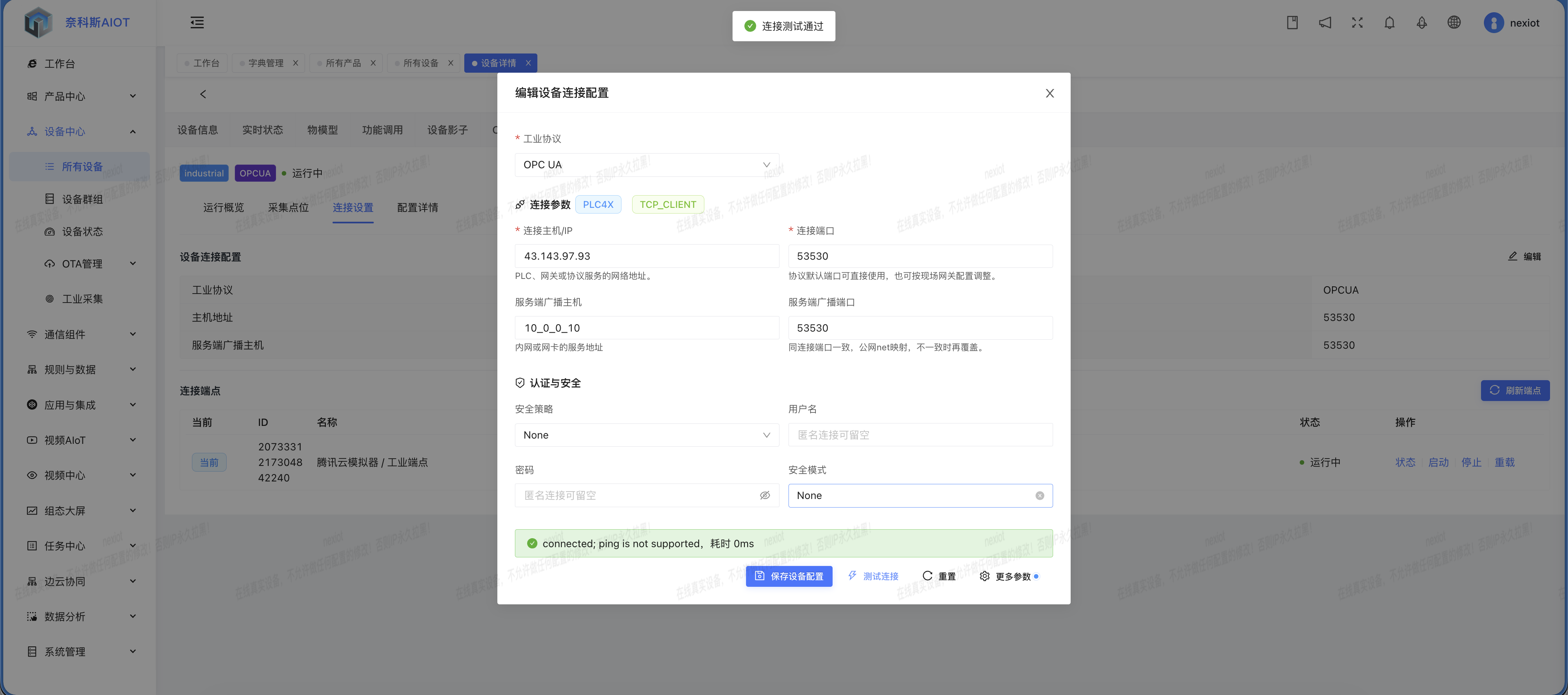Click the back arrow on device detail page
Viewport: 1568px width, 695px height.
point(203,94)
